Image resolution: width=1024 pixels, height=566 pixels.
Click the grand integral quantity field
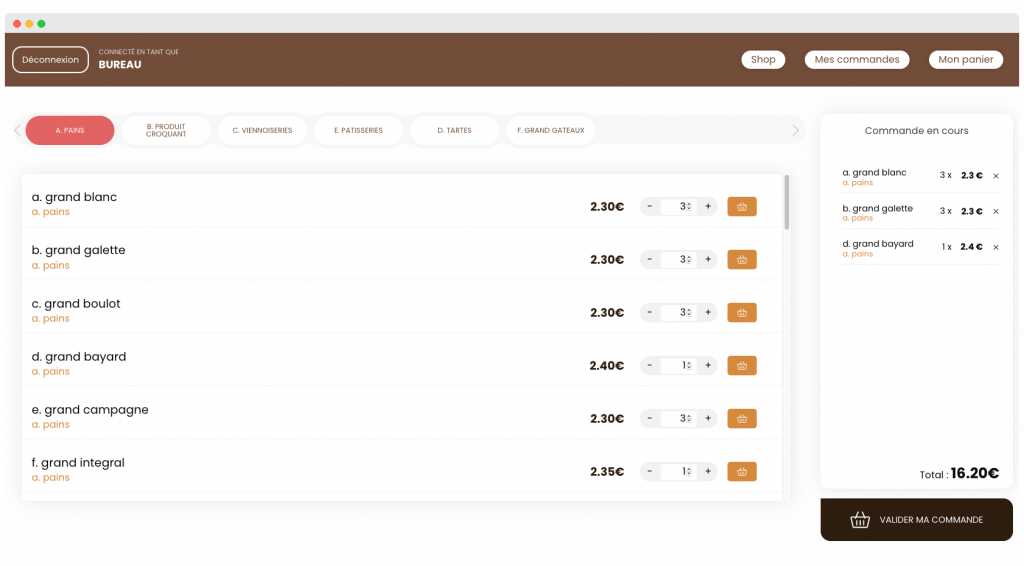click(x=677, y=471)
